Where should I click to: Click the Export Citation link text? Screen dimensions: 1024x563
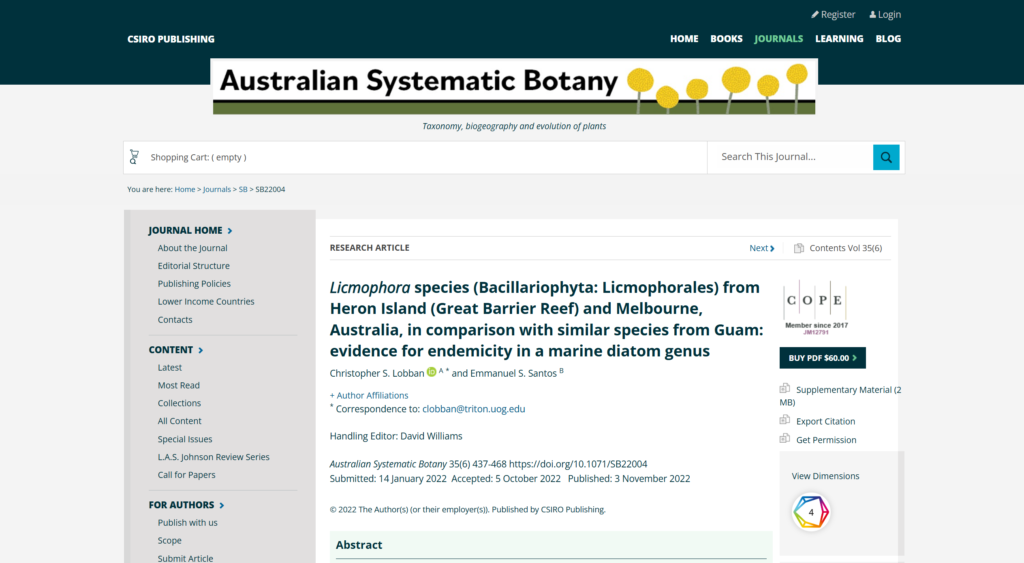[x=825, y=422]
